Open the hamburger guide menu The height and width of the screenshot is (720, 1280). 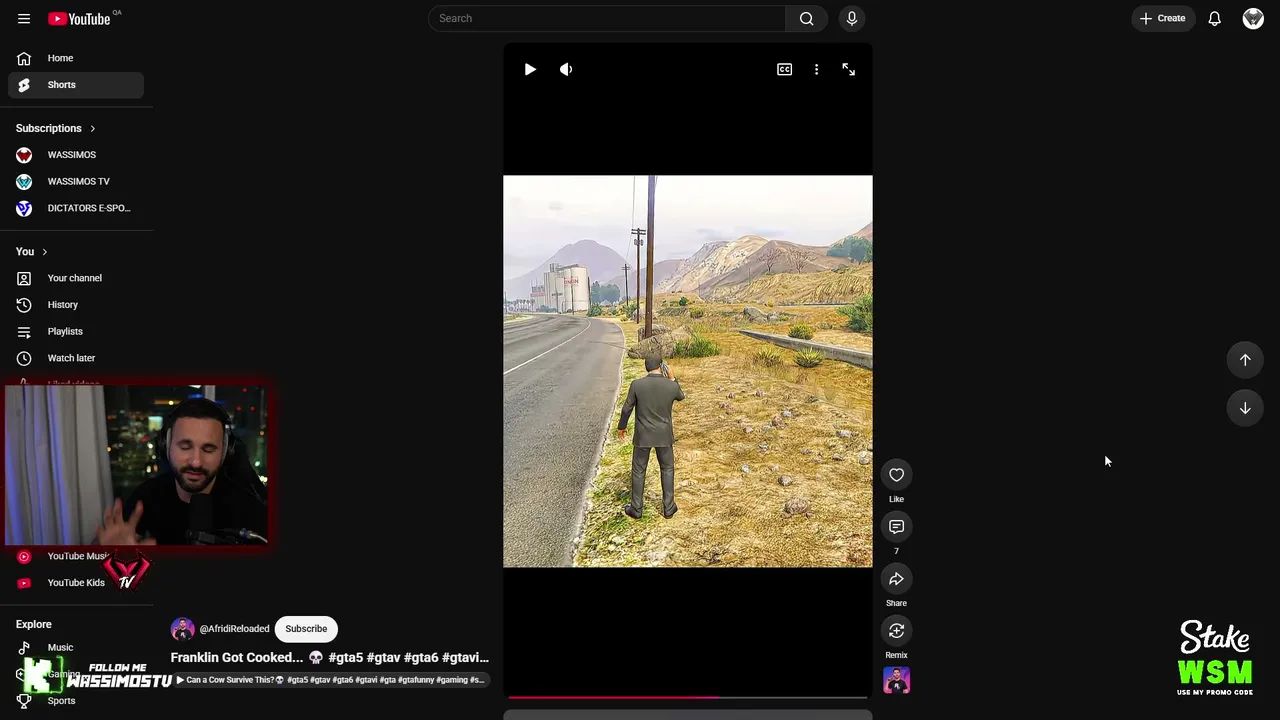click(24, 18)
